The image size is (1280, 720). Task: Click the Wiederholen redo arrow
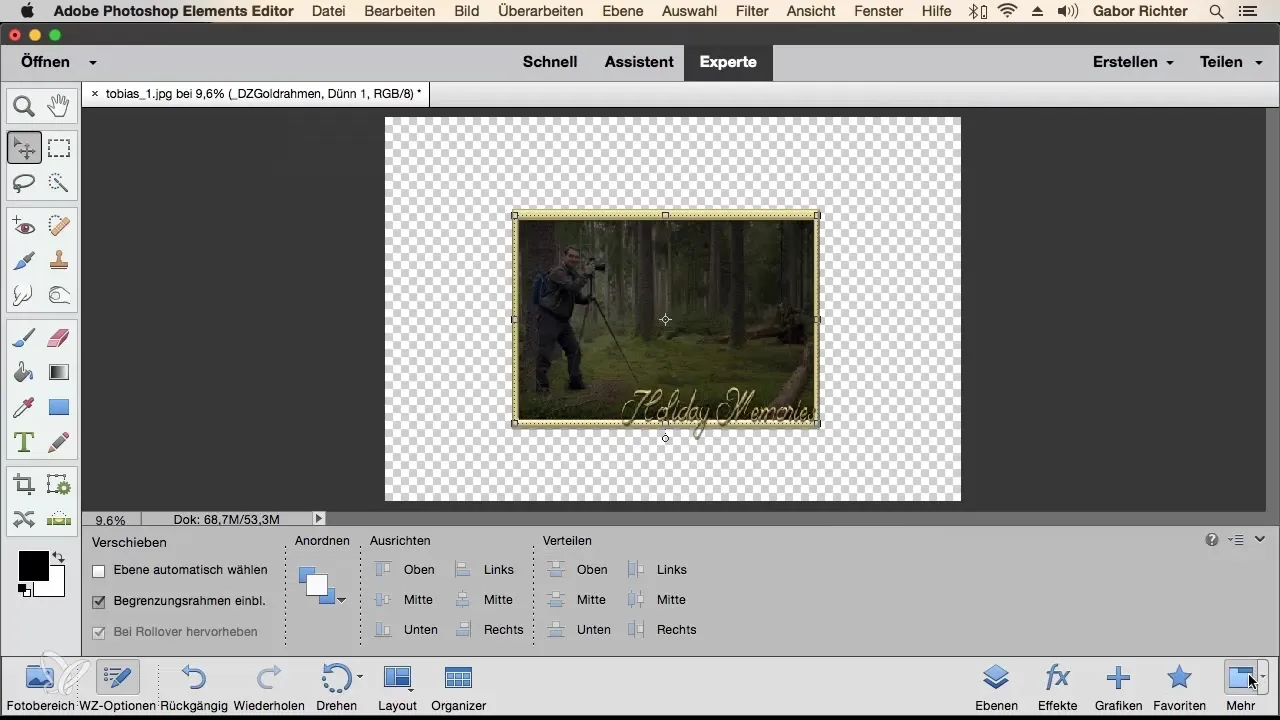[x=269, y=686]
